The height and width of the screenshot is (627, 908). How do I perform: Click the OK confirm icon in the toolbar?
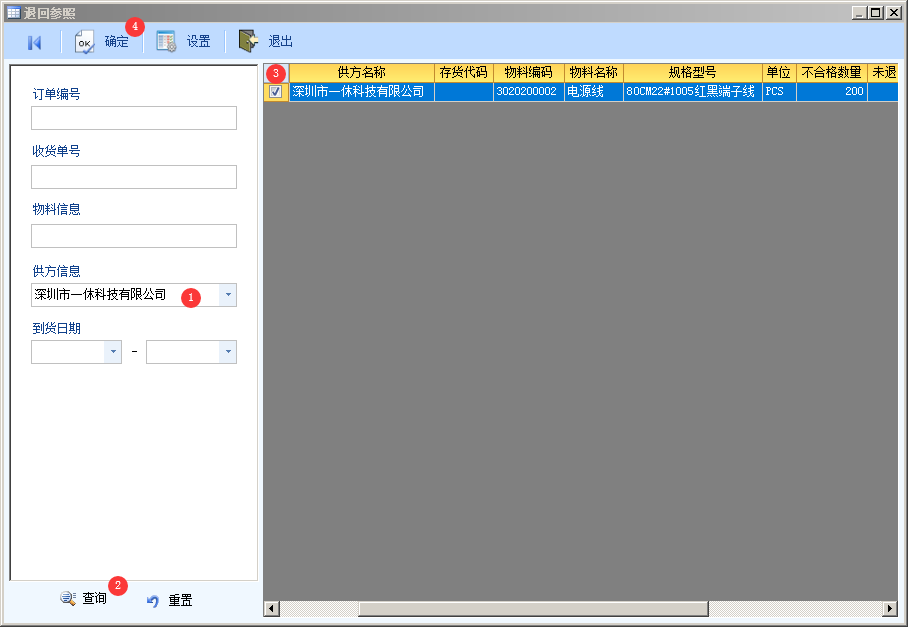click(x=85, y=42)
